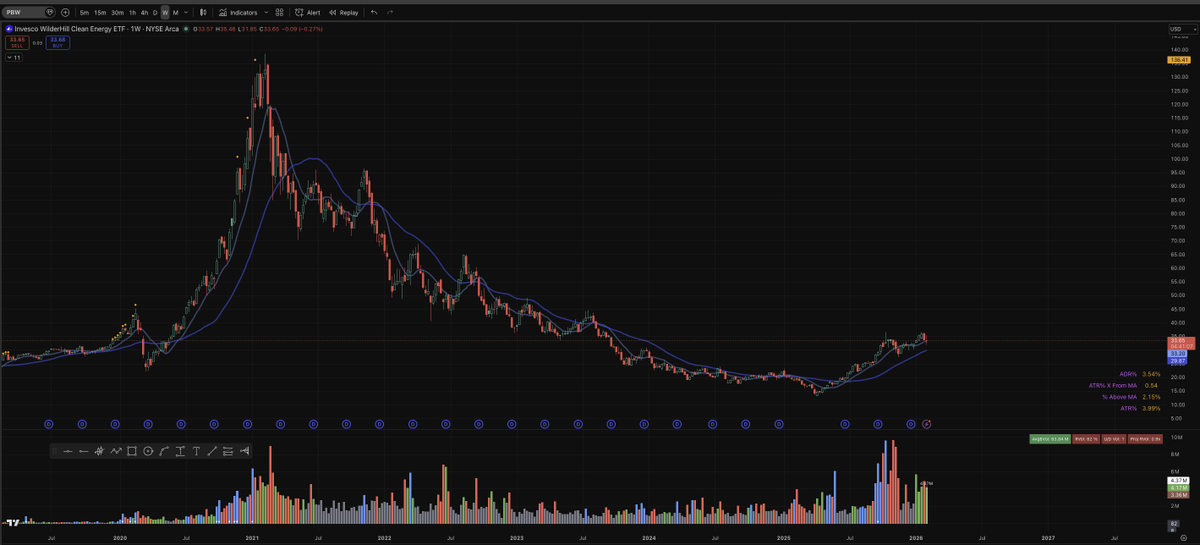The width and height of the screenshot is (1200, 545).
Task: Grab the drawing toolbar drag handle
Action: coord(54,451)
